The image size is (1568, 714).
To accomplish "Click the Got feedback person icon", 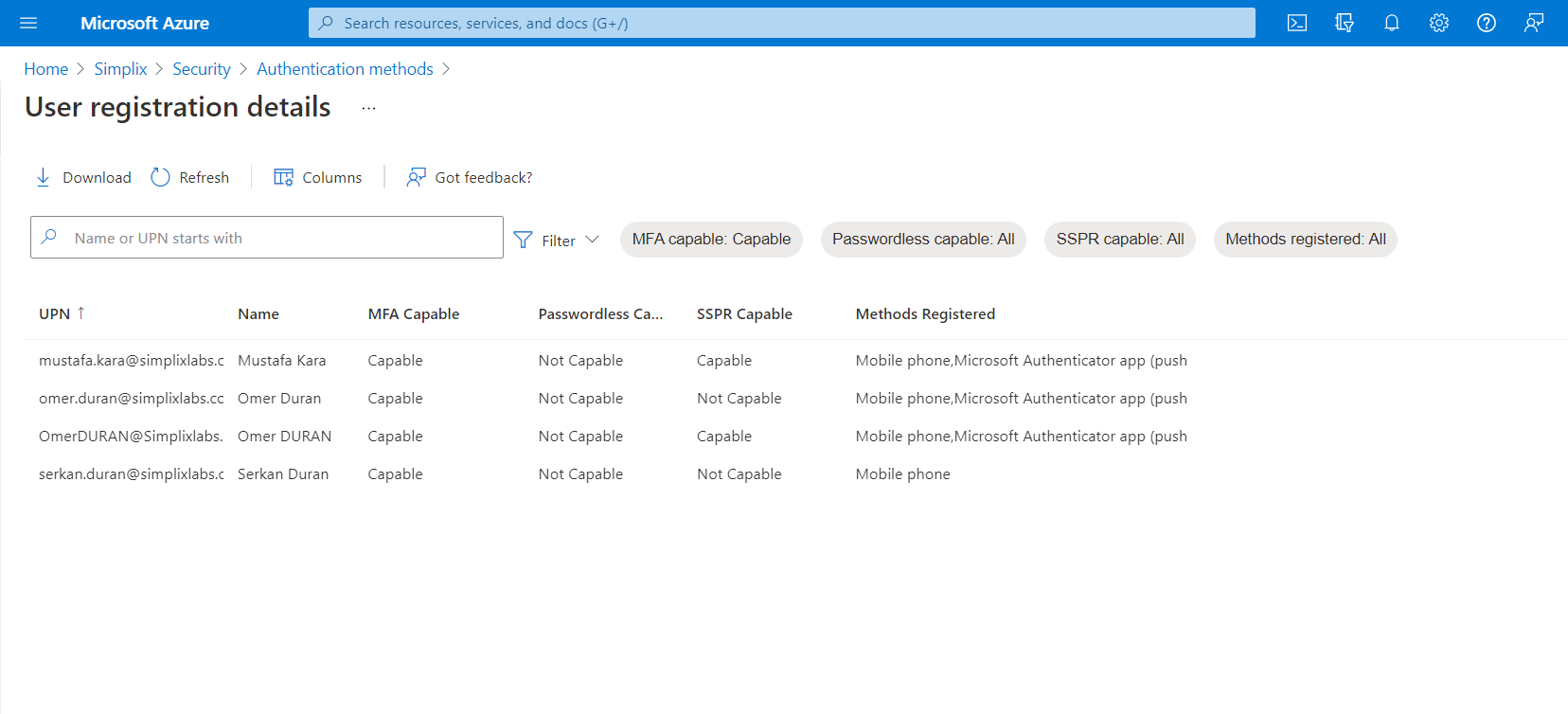I will click(416, 177).
